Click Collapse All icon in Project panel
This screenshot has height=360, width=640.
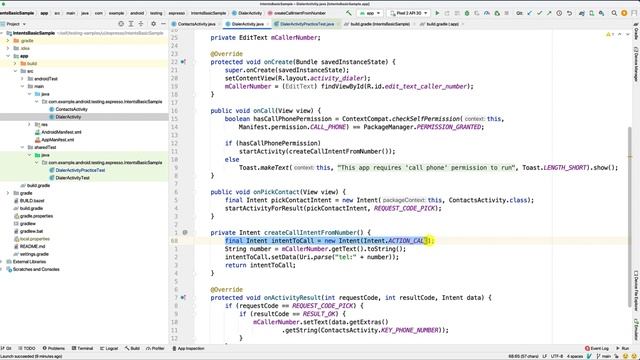pyautogui.click(x=141, y=24)
